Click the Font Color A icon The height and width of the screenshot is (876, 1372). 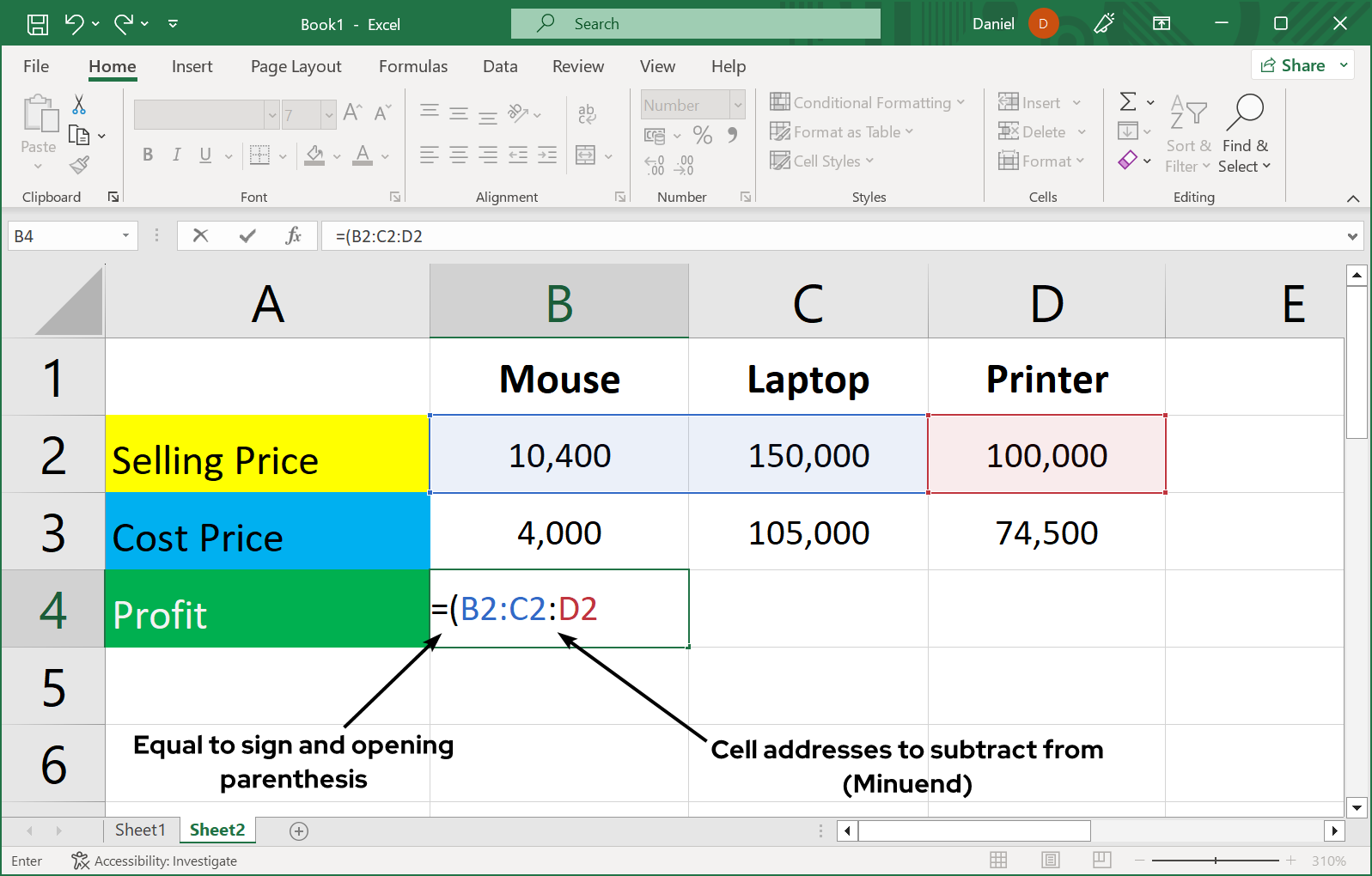point(363,155)
